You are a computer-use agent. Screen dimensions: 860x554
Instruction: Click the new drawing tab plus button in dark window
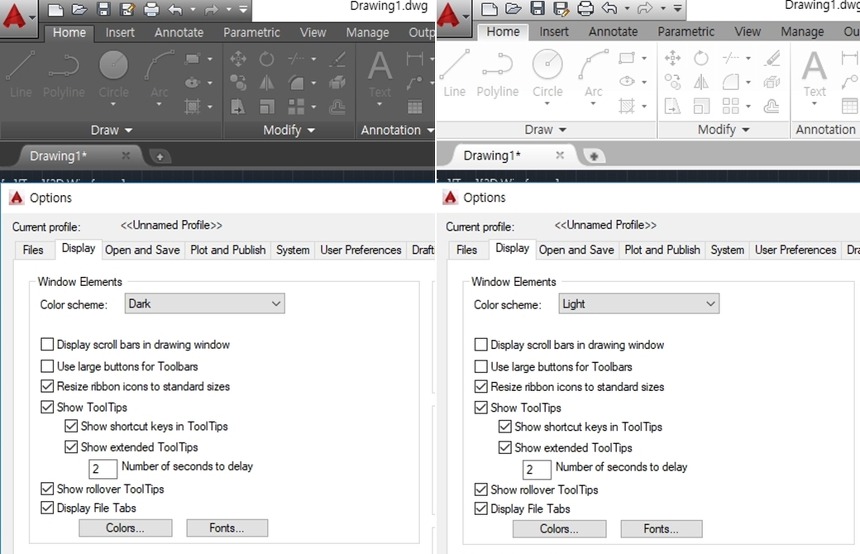160,157
